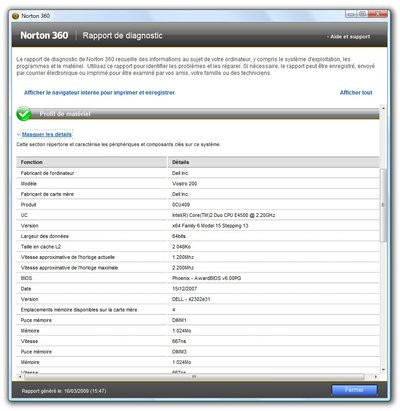Click the horizontal scroll left arrow
400x411 pixels.
pyautogui.click(x=20, y=377)
